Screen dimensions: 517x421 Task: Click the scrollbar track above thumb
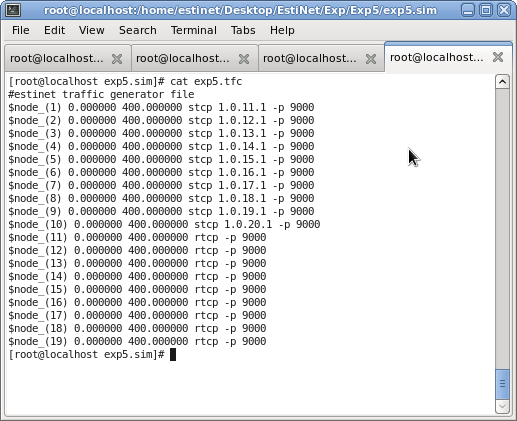point(502,229)
